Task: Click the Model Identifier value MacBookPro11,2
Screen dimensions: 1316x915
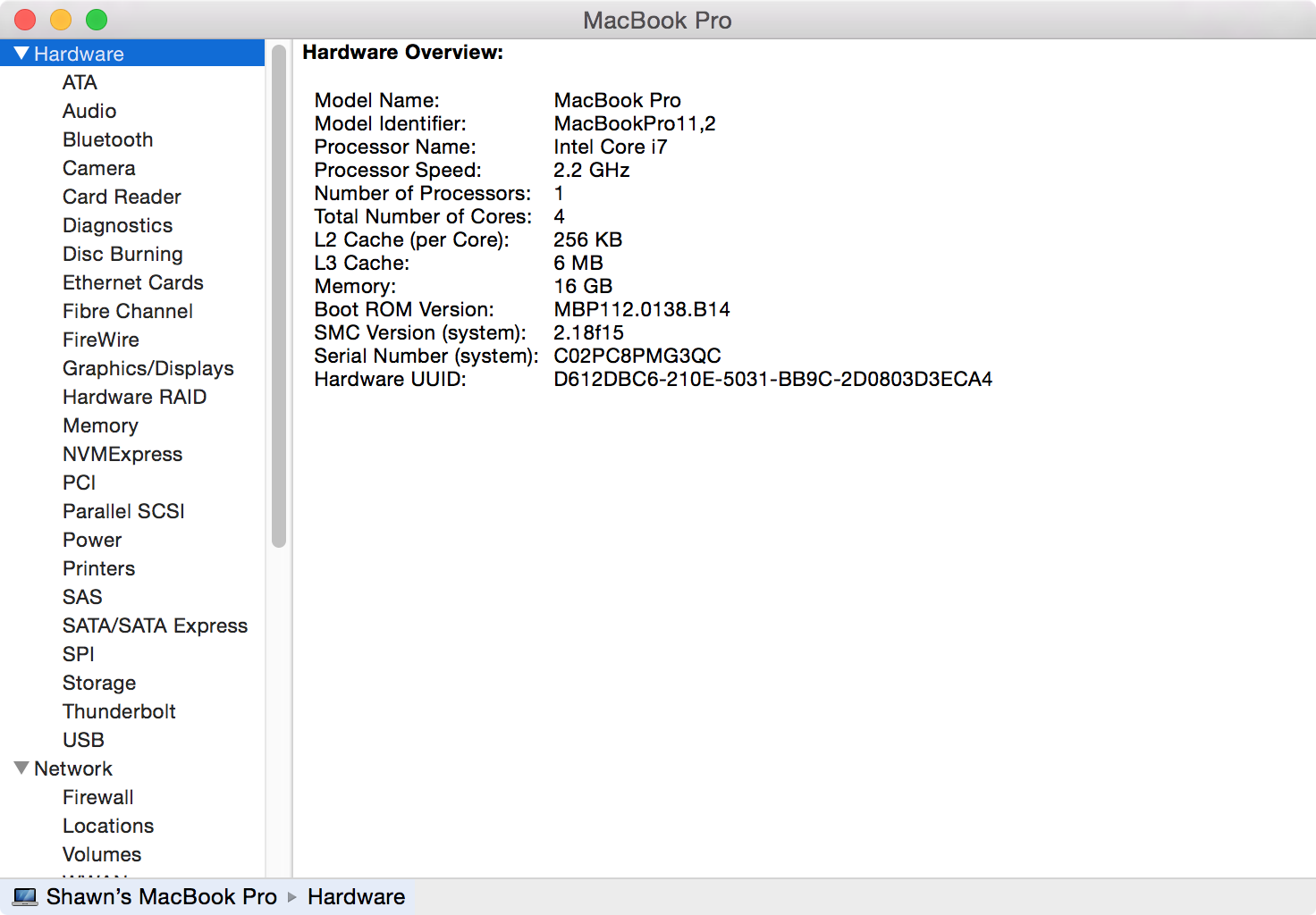Action: click(635, 123)
